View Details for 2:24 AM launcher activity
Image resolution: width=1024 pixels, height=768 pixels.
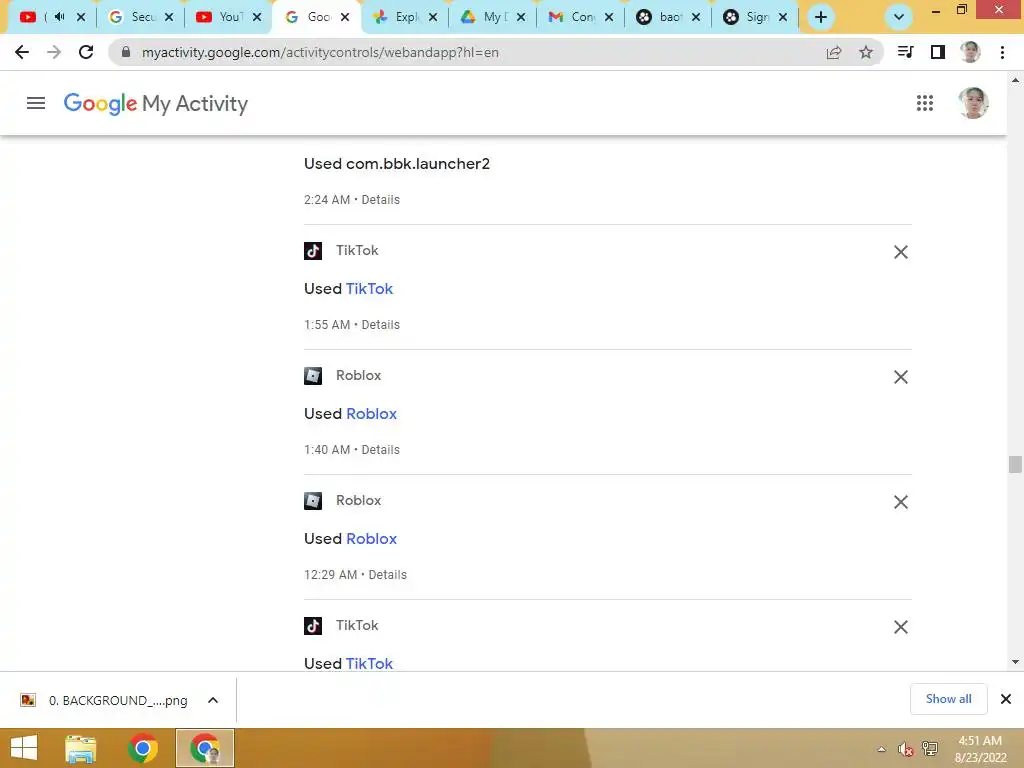coord(381,200)
